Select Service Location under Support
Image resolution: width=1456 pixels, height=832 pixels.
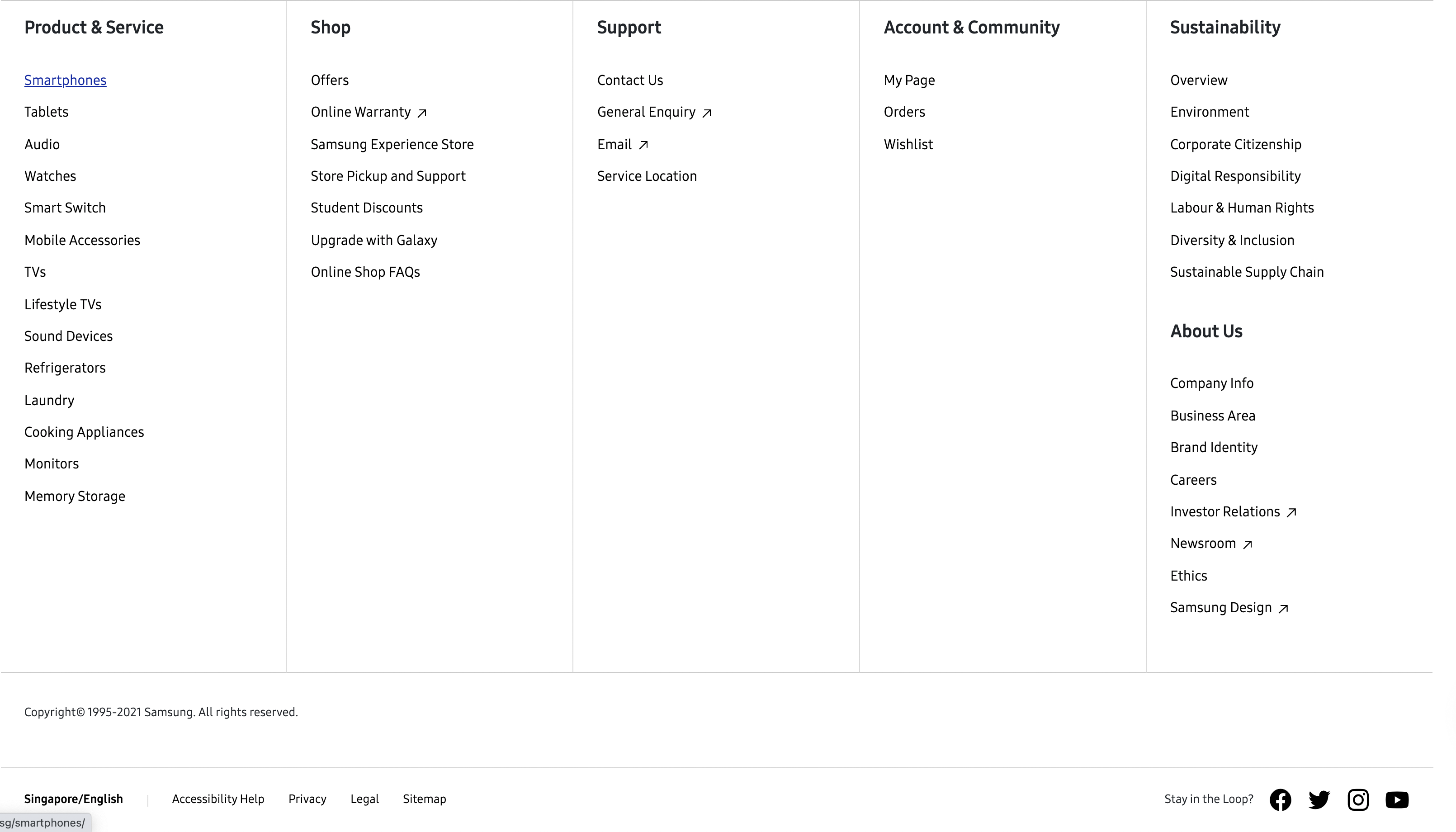[x=647, y=176]
